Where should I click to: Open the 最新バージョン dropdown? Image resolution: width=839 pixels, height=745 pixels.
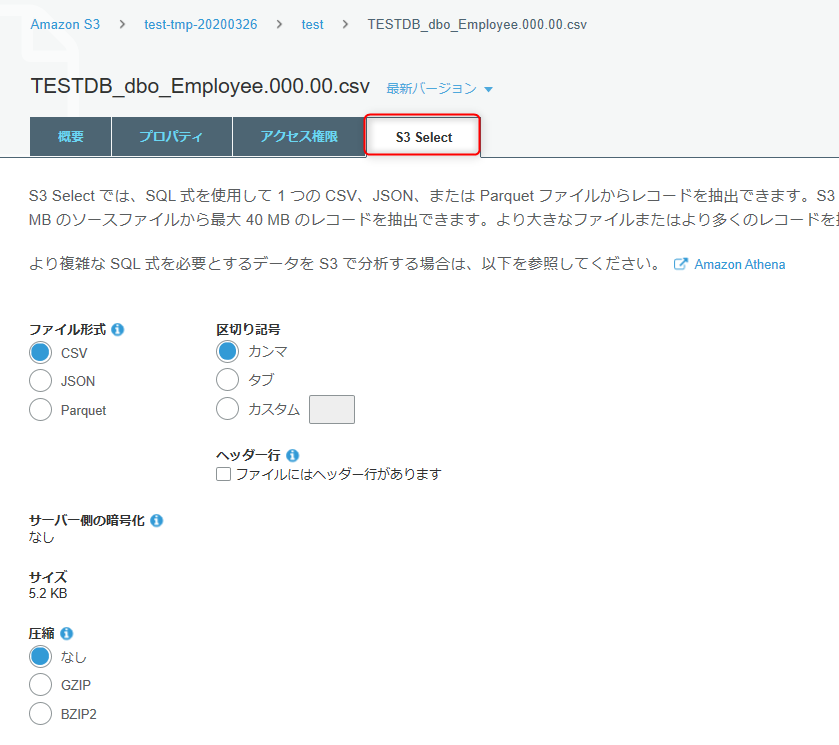click(438, 88)
